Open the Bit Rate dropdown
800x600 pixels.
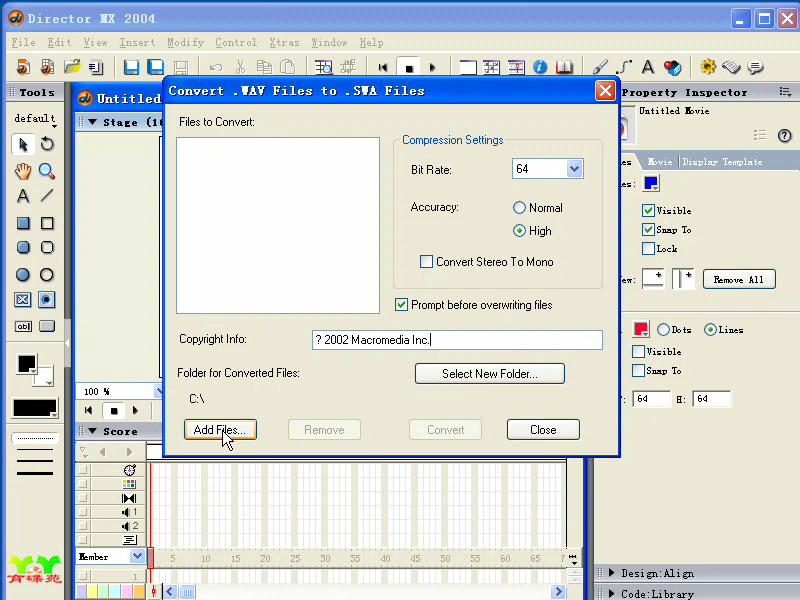[574, 169]
